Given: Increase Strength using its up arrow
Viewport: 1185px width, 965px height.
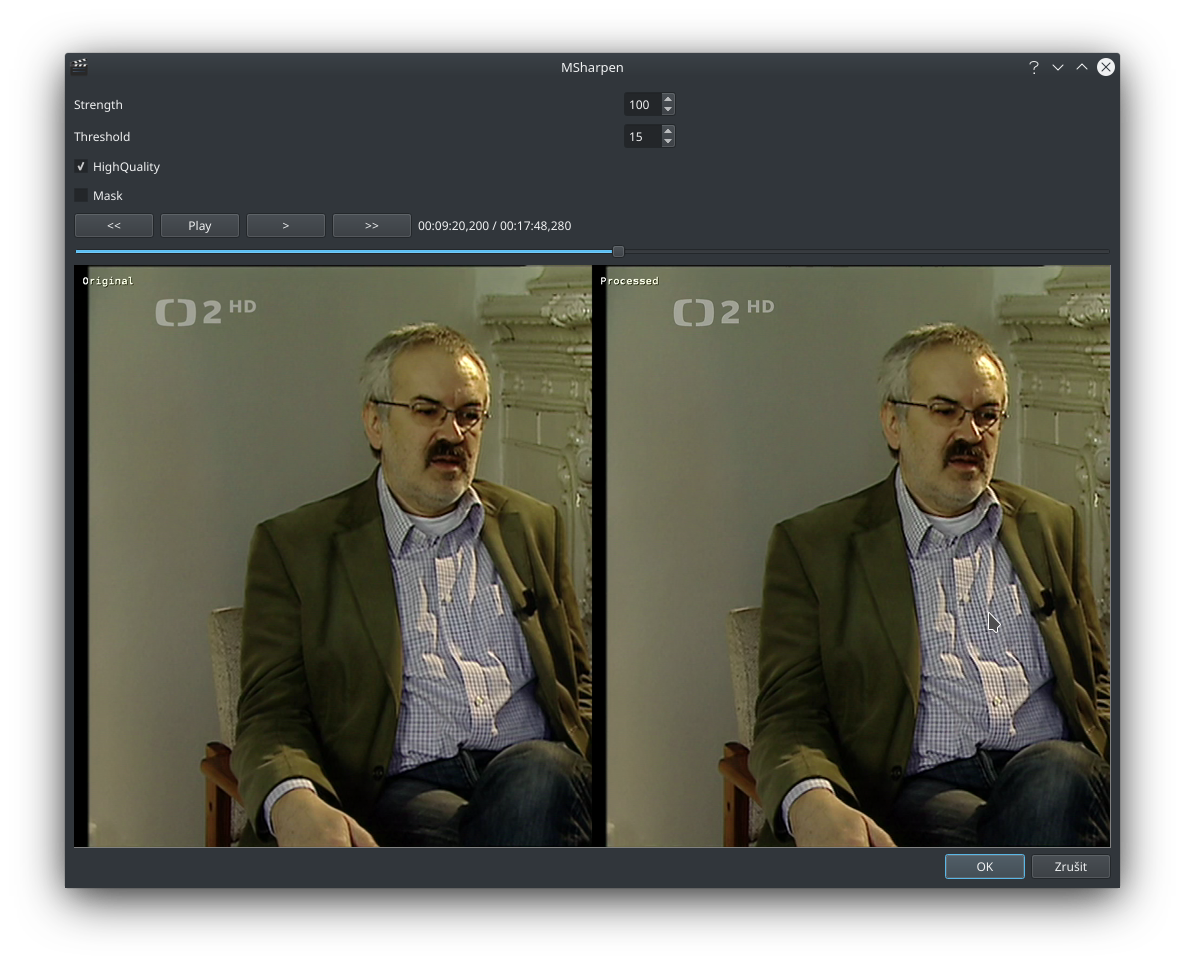Looking at the screenshot, I should pos(667,99).
